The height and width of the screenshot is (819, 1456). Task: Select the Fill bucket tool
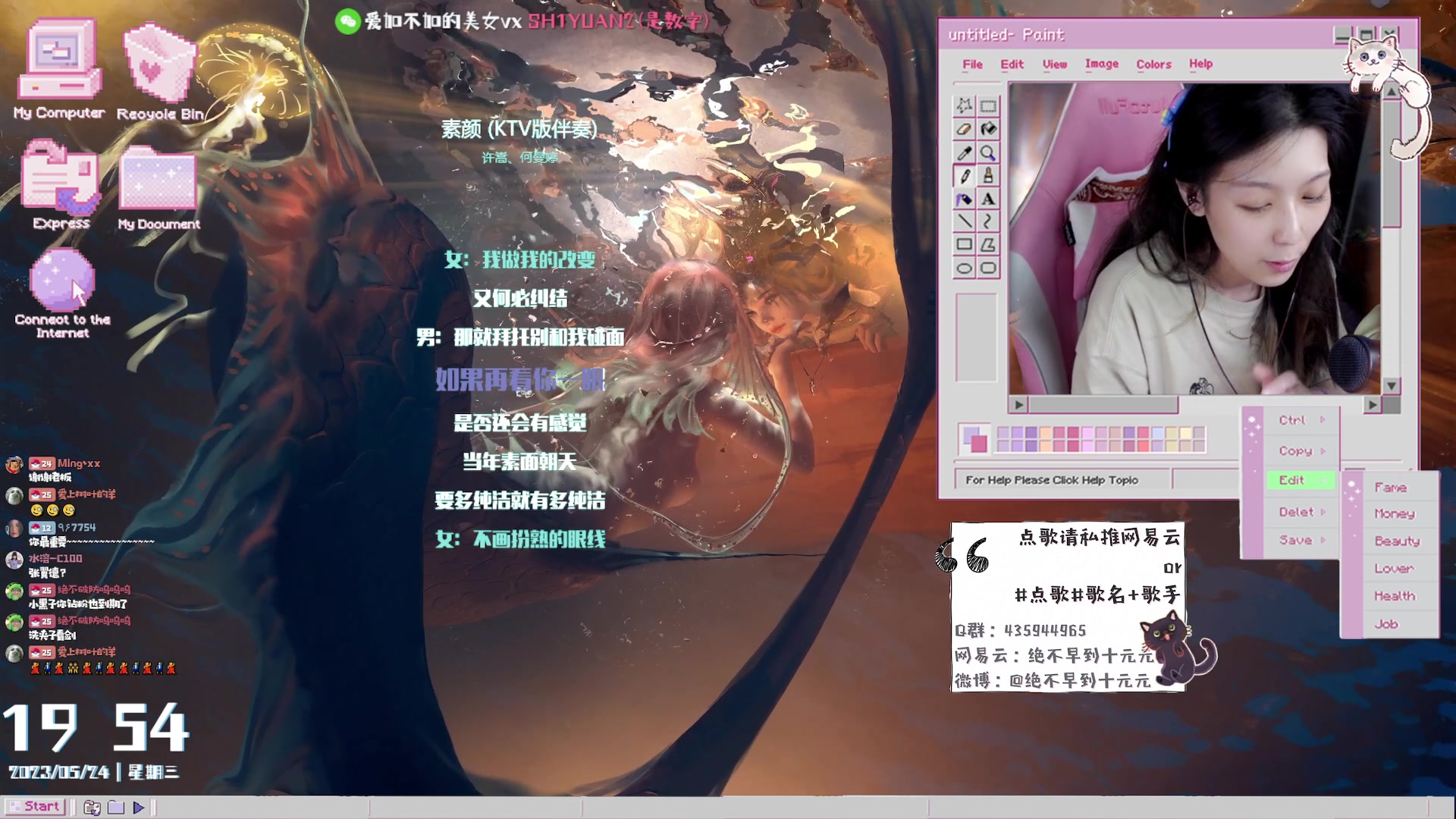tap(988, 130)
